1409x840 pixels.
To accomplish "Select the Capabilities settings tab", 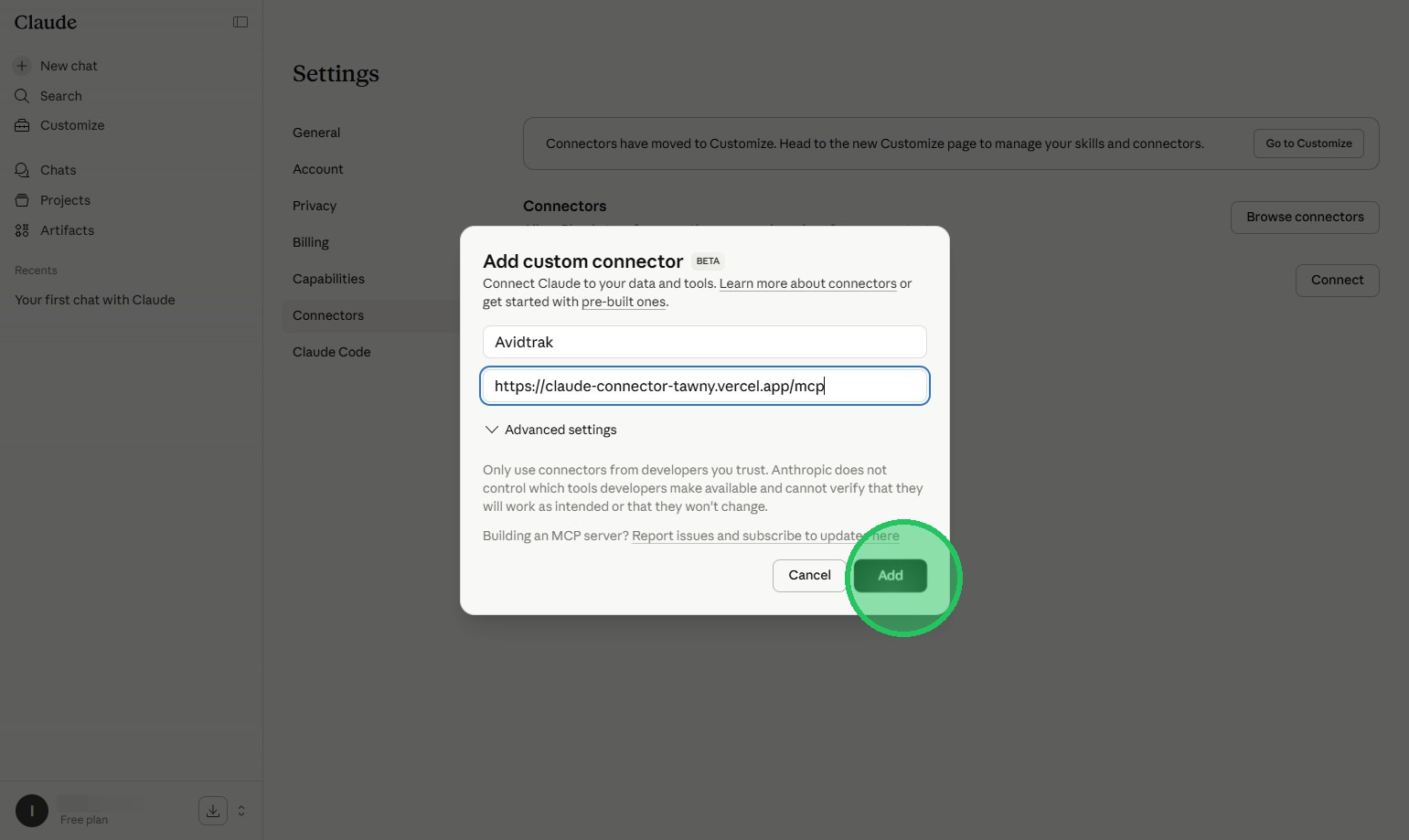I will coord(328,279).
